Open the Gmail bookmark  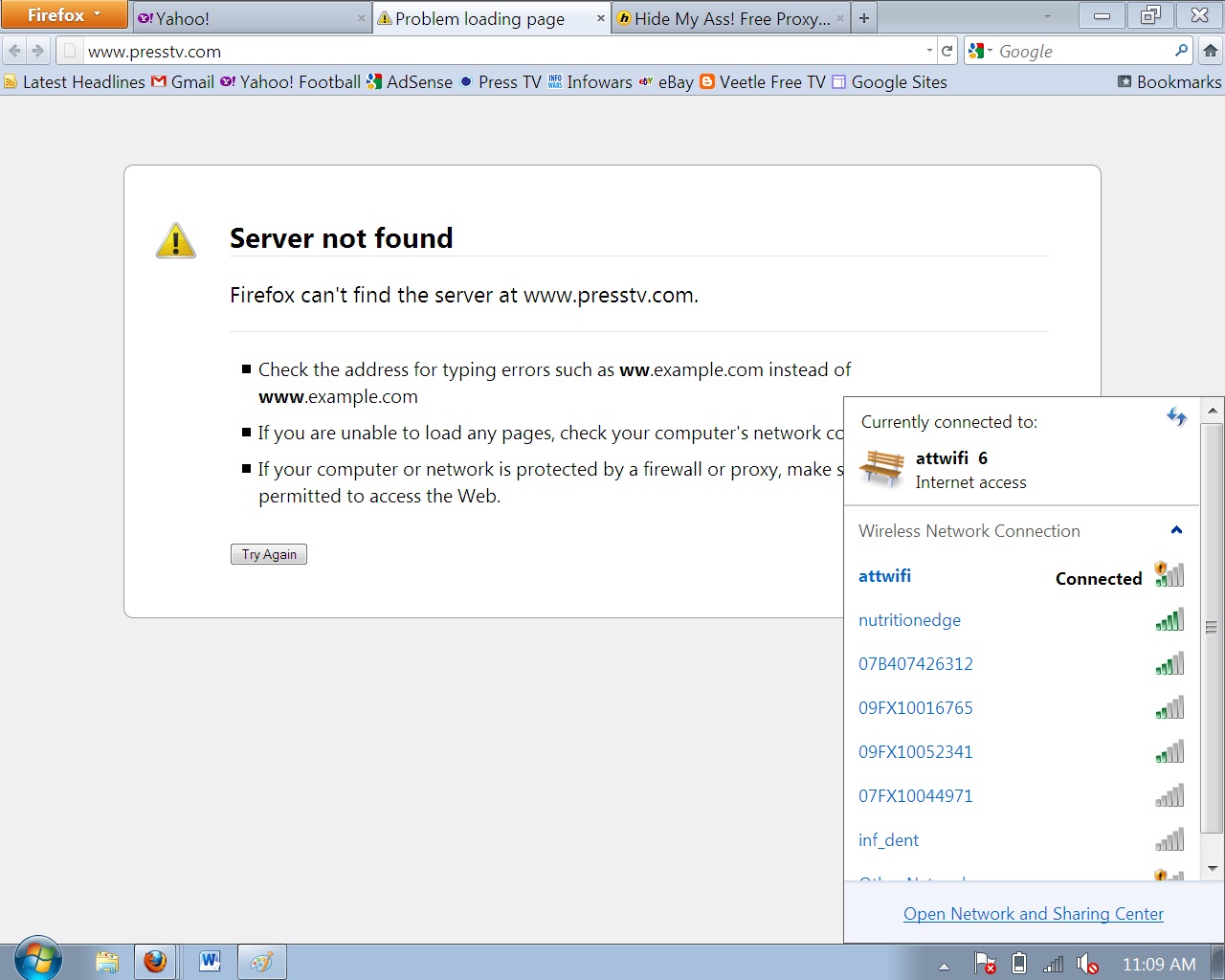183,82
